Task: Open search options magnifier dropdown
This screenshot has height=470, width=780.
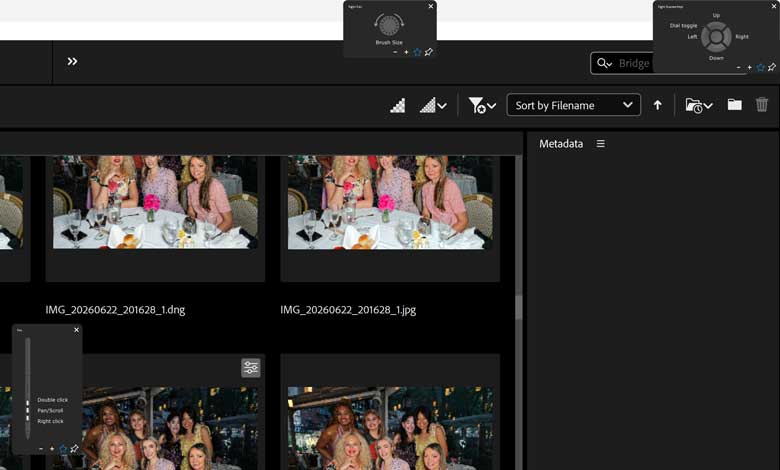Action: (x=604, y=63)
